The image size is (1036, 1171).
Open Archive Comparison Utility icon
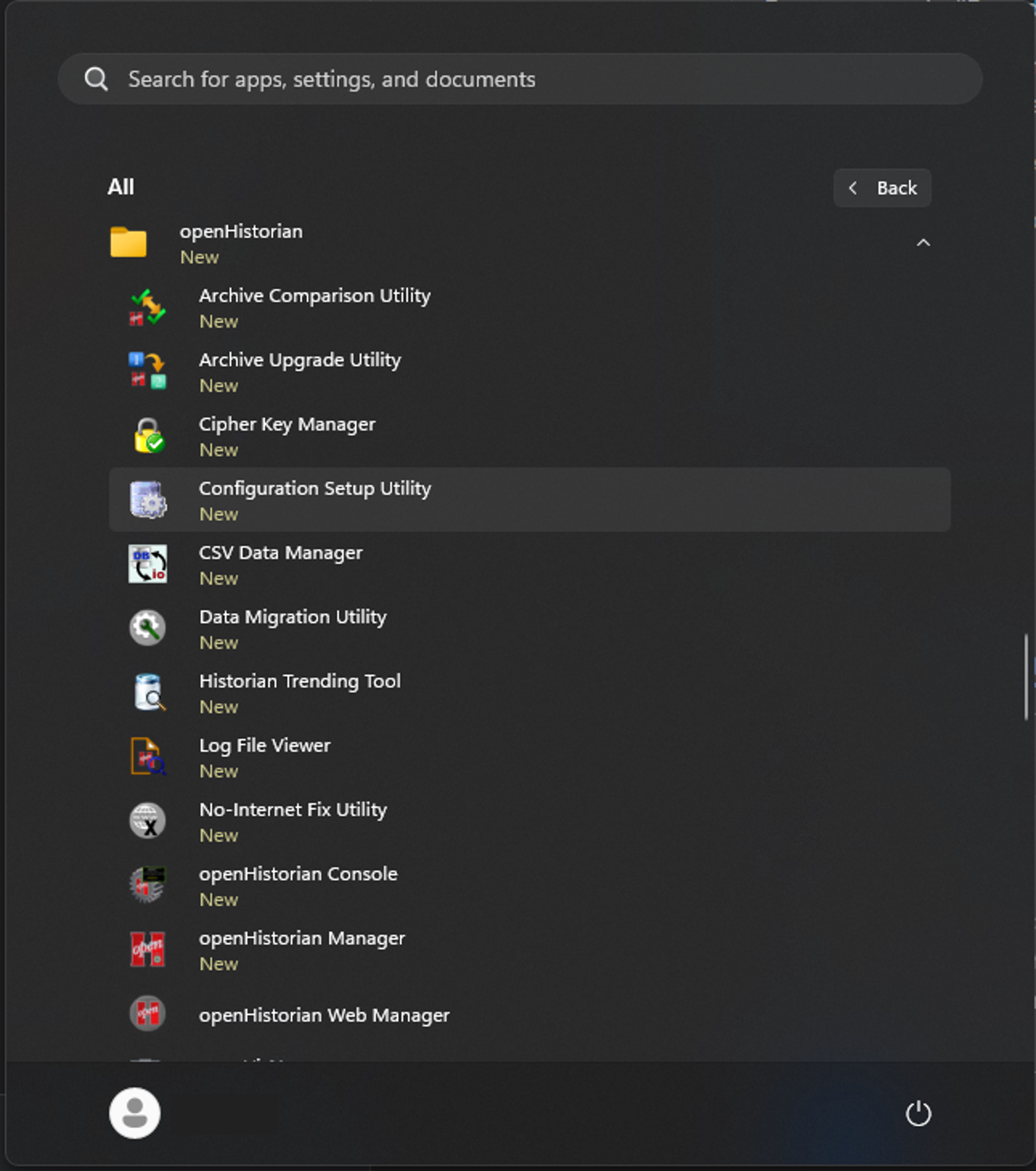148,308
